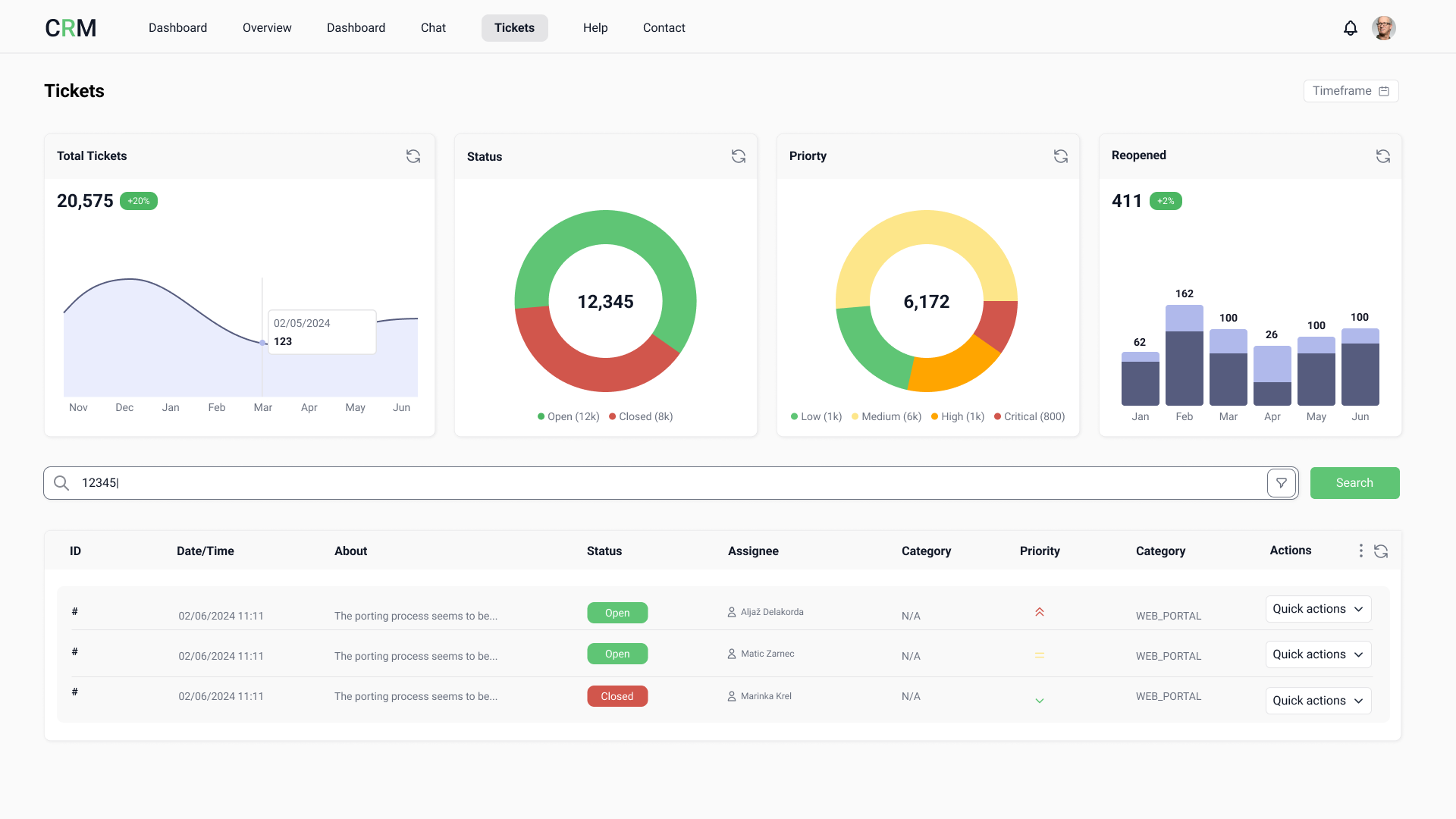Refresh the Status donut chart

[x=739, y=156]
